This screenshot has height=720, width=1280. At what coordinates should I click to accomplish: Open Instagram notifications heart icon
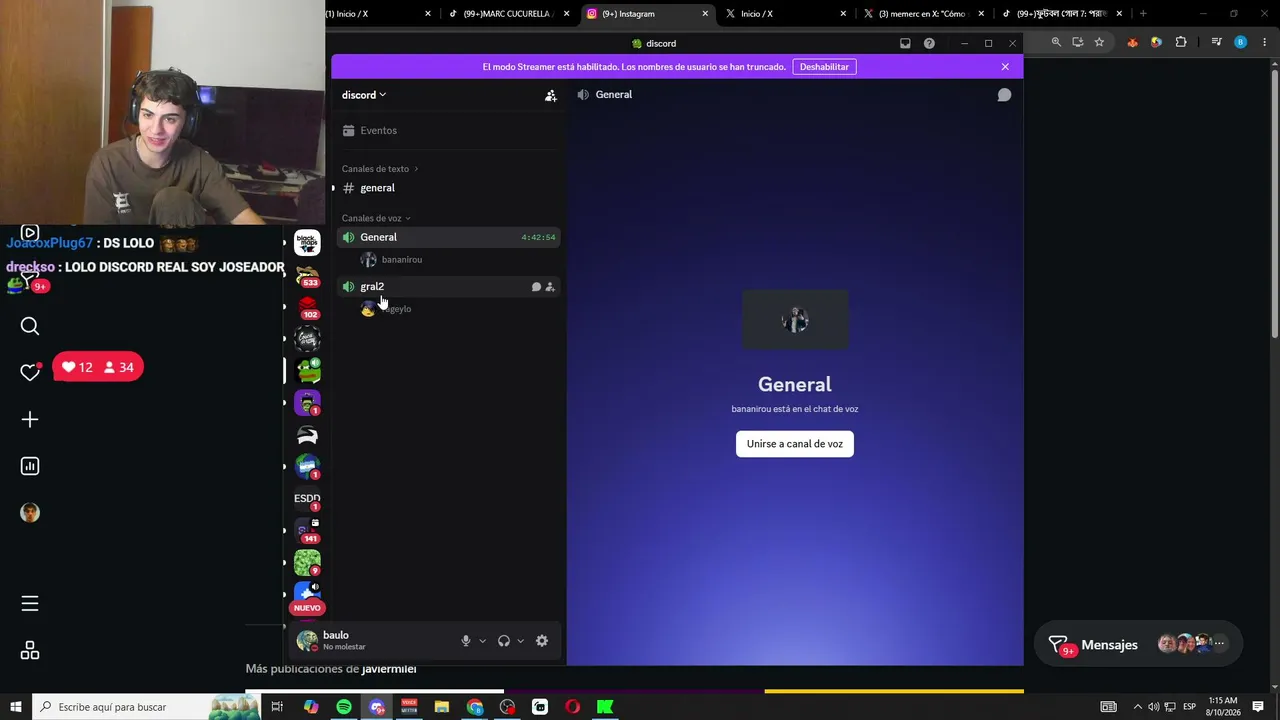(30, 372)
